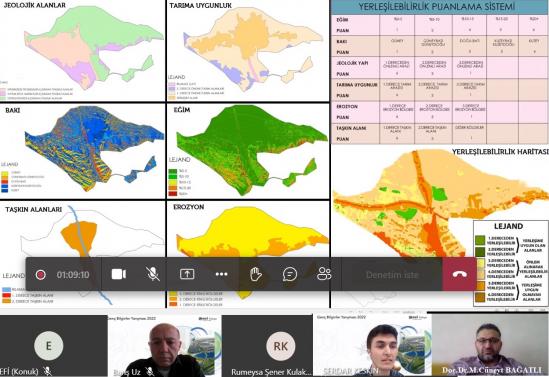Hang up using the red phone button

459,274
